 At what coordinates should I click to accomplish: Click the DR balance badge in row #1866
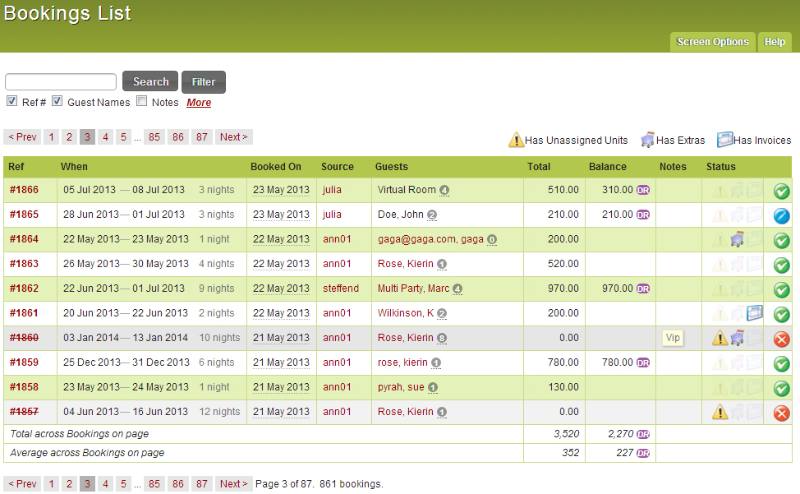tap(643, 190)
